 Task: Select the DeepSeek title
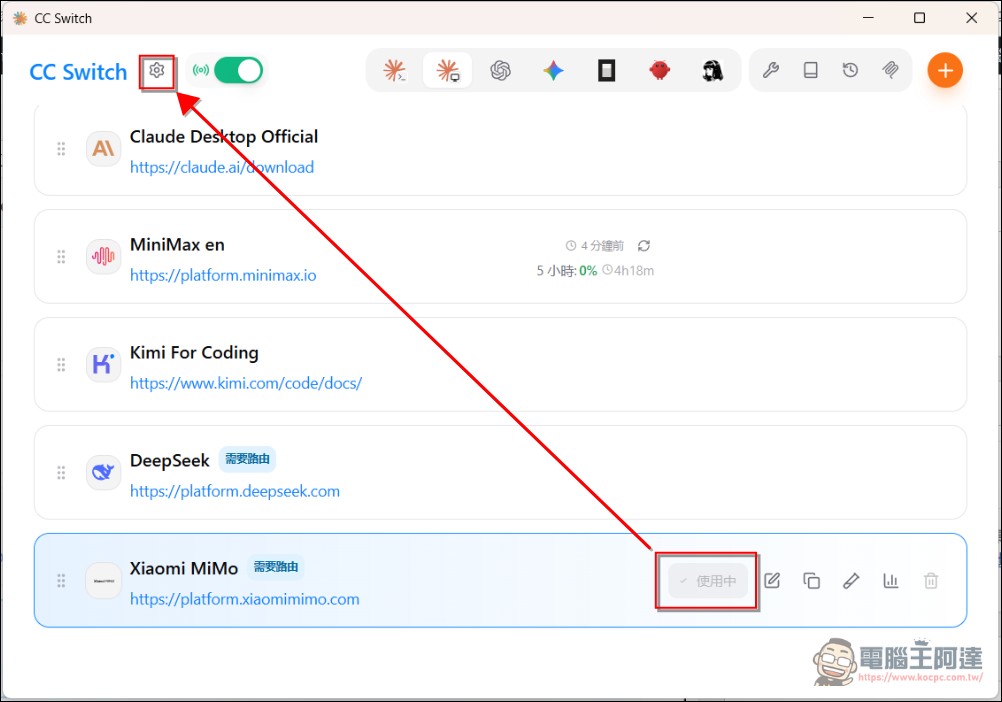pyautogui.click(x=169, y=461)
